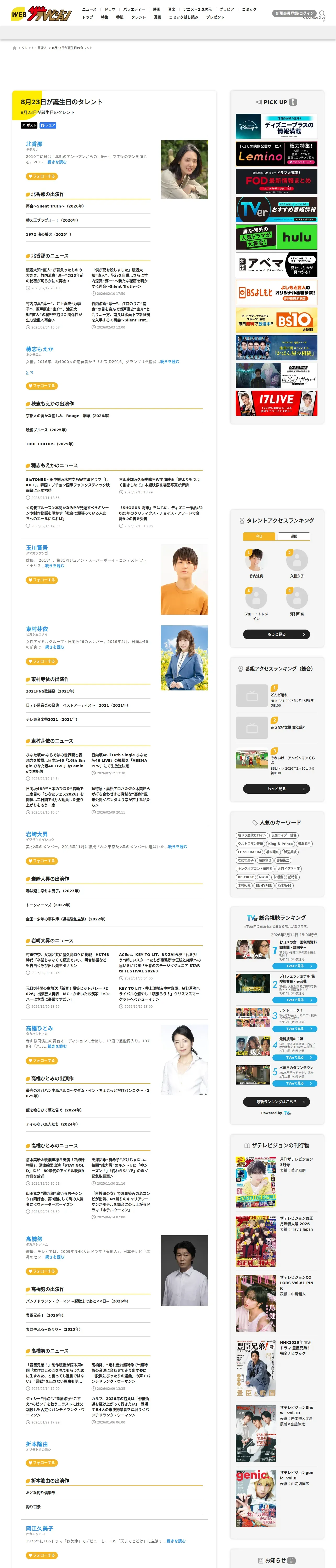Click もっと見る under talent access ranking

(276, 634)
